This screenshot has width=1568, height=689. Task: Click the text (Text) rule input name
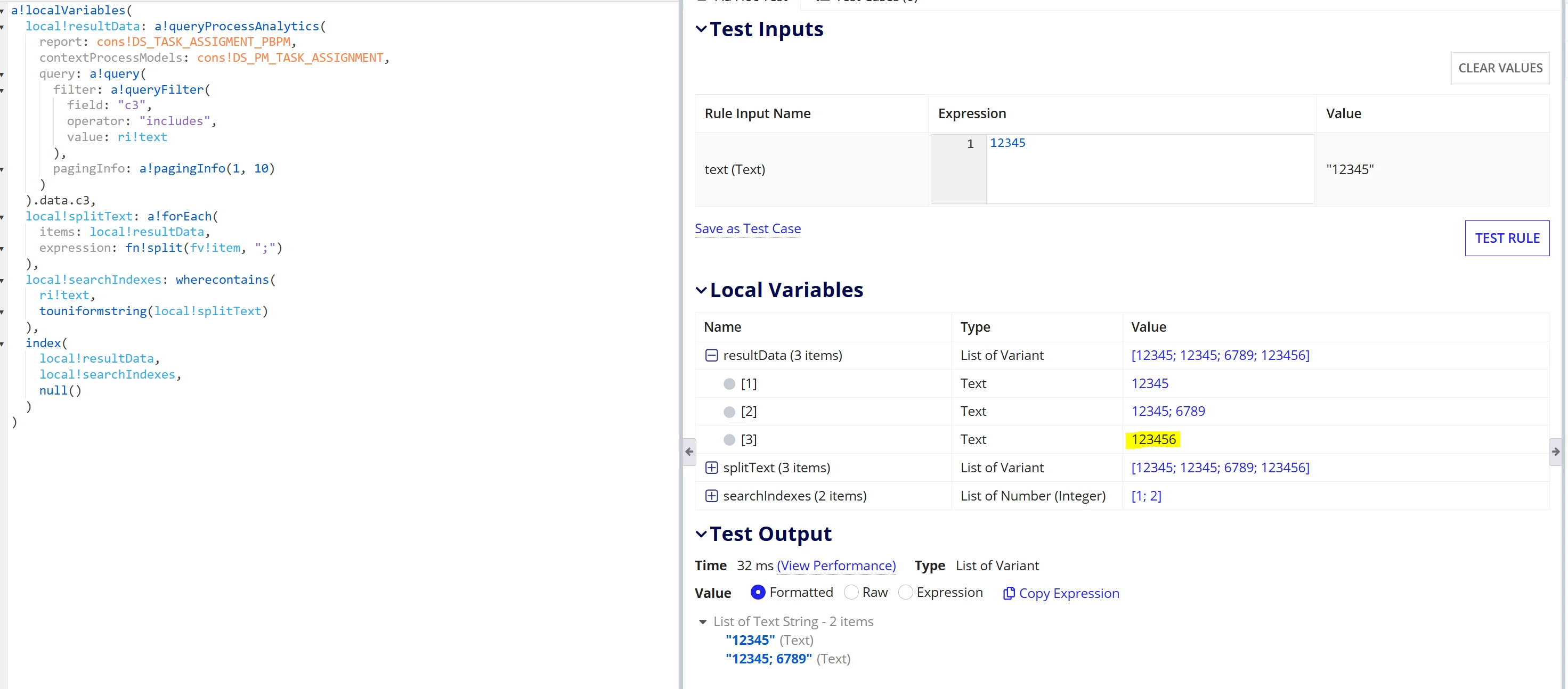tap(734, 170)
